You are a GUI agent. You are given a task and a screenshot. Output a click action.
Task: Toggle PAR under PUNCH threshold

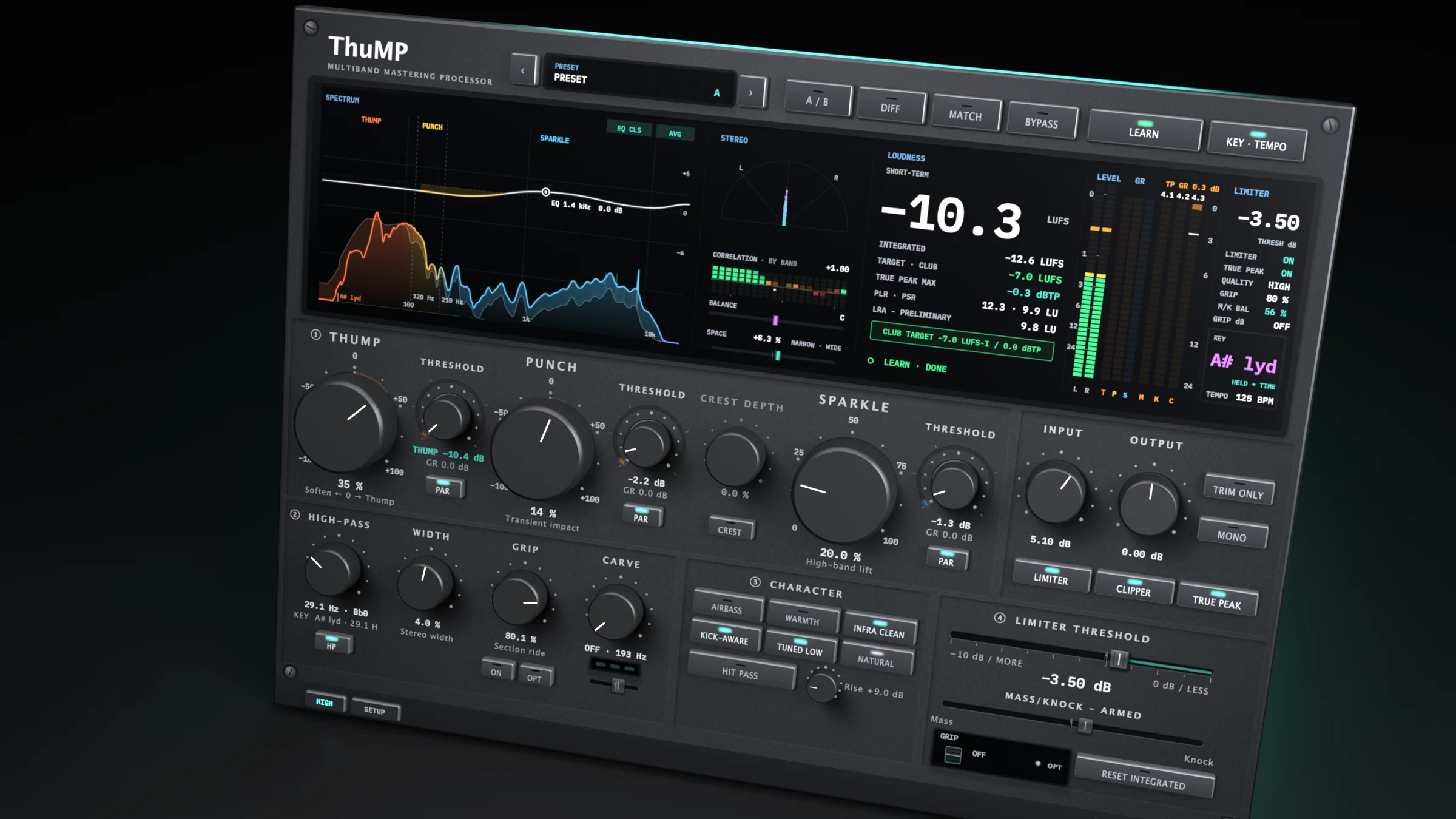click(642, 517)
